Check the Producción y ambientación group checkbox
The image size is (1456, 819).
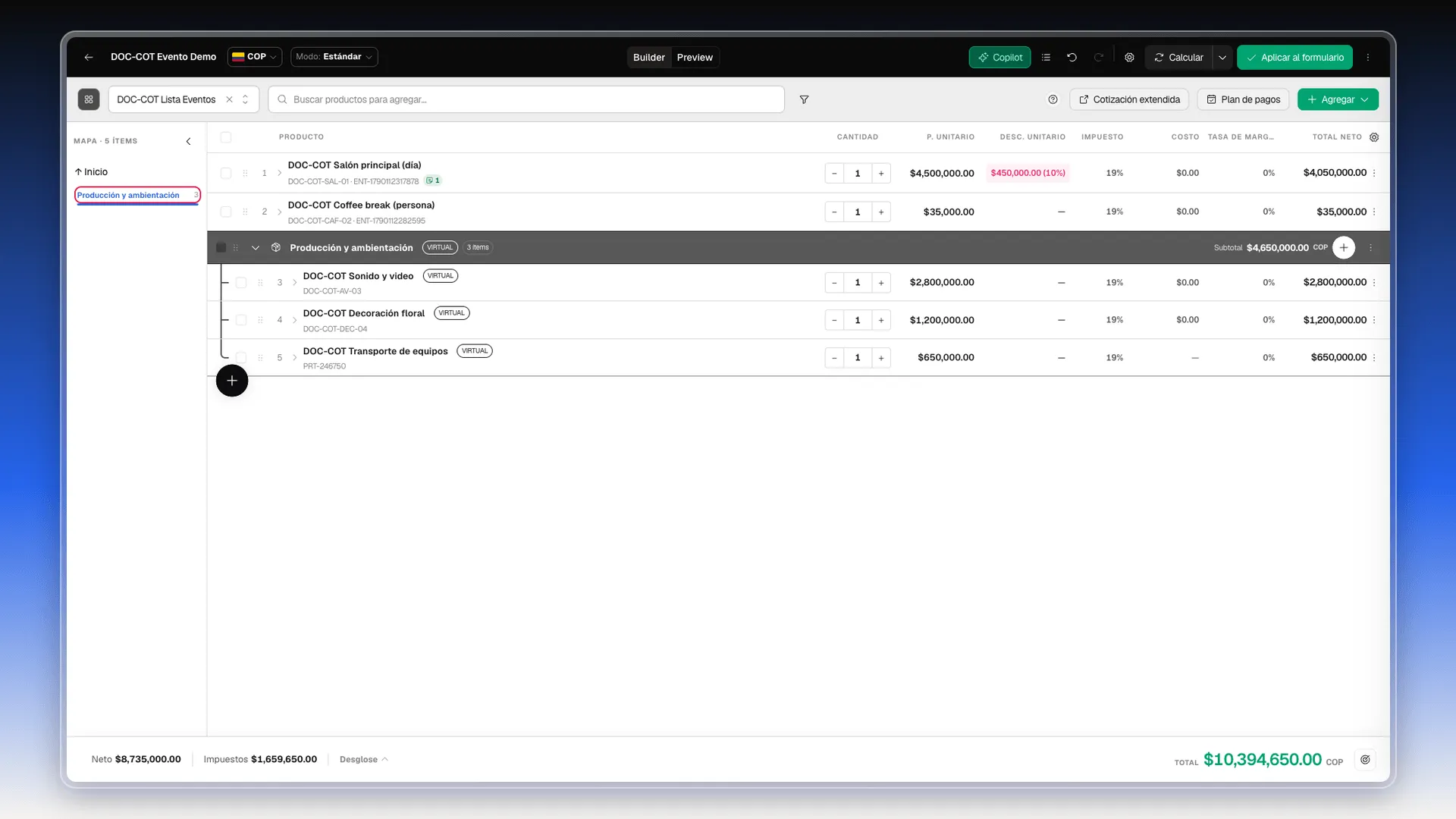tap(221, 247)
